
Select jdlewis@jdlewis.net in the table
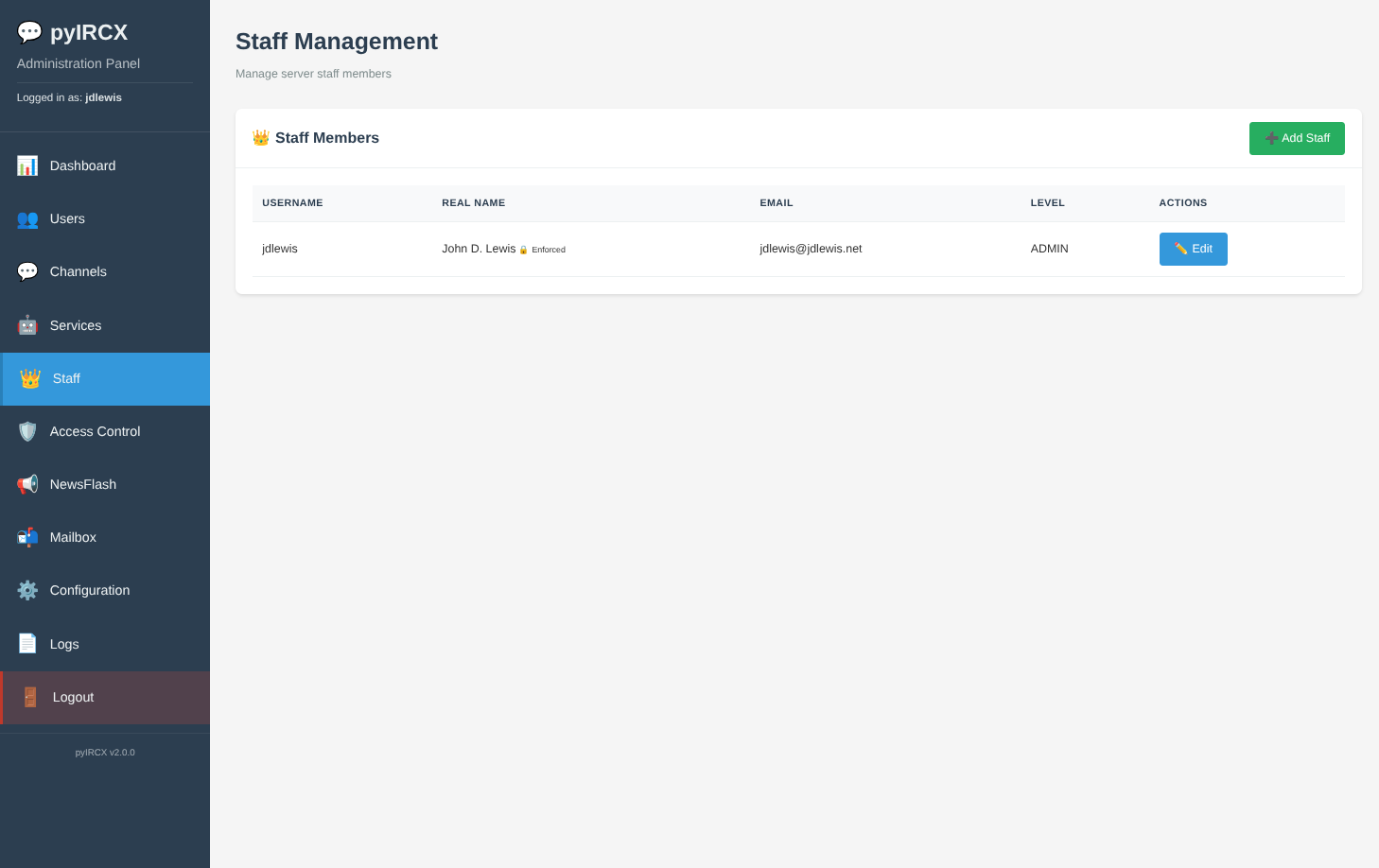click(811, 249)
